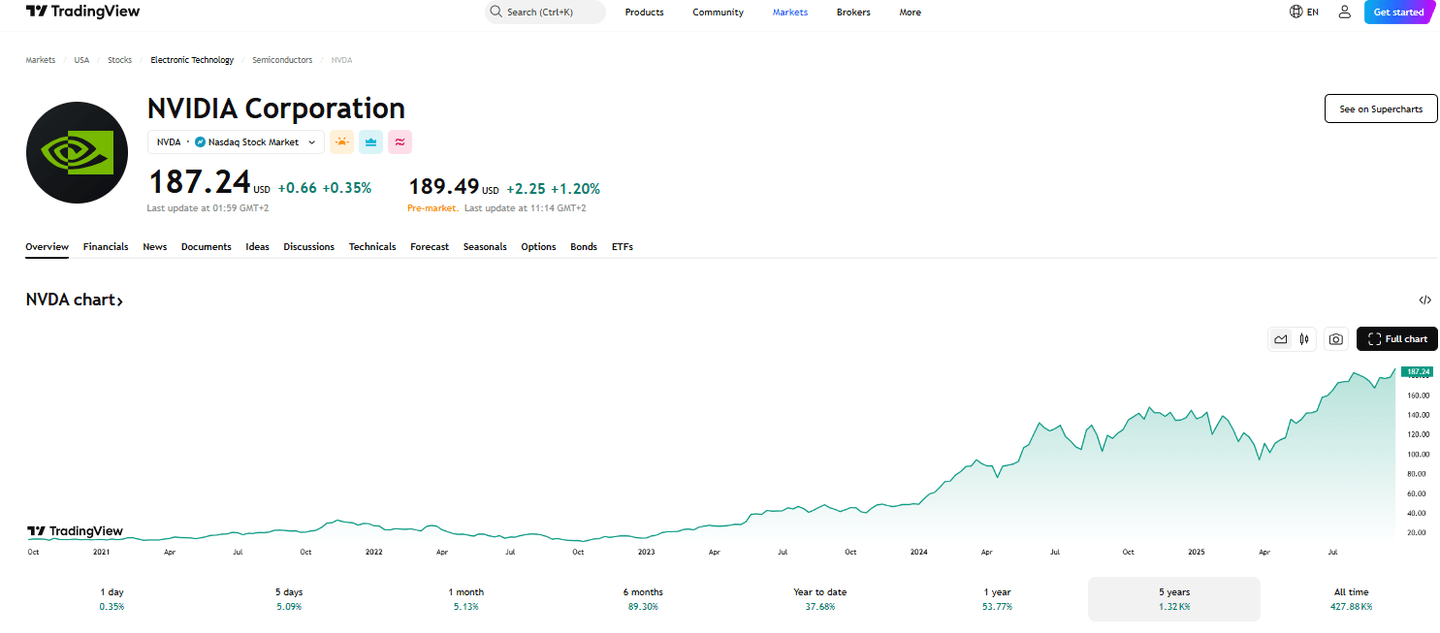Switch to the Financials tab
Screen dimensions: 1440x633
(x=105, y=246)
